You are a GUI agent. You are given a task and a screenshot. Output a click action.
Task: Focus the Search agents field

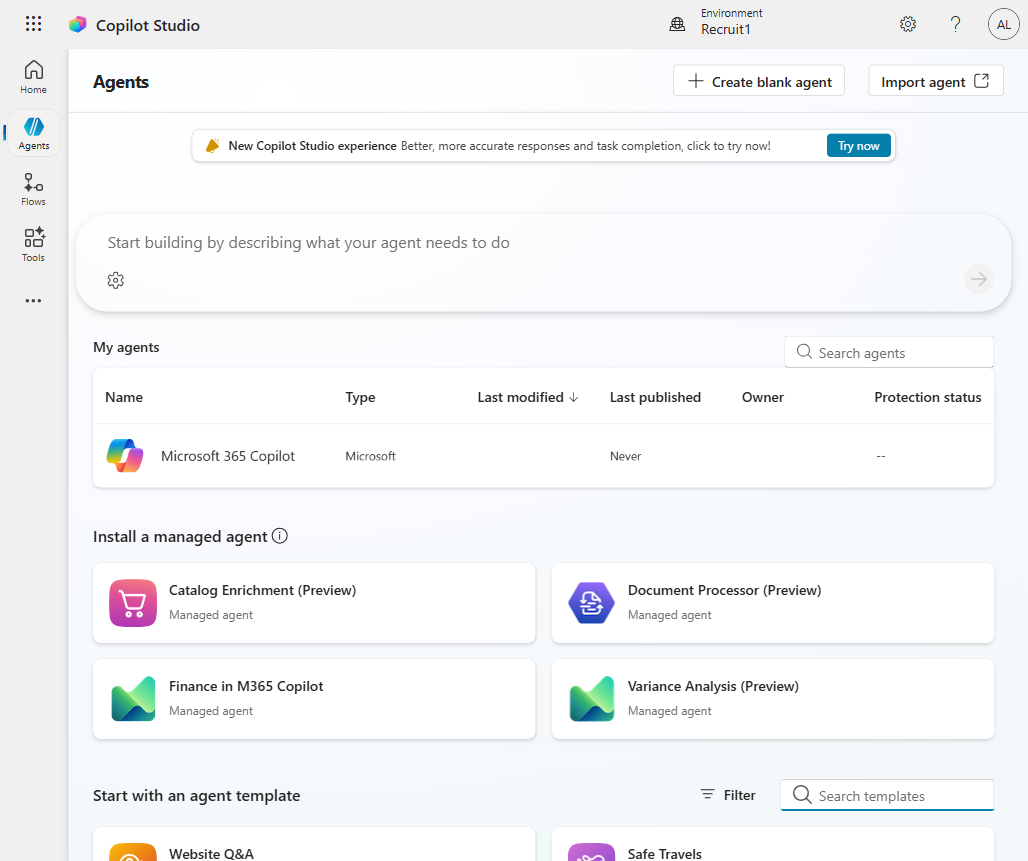pos(889,353)
